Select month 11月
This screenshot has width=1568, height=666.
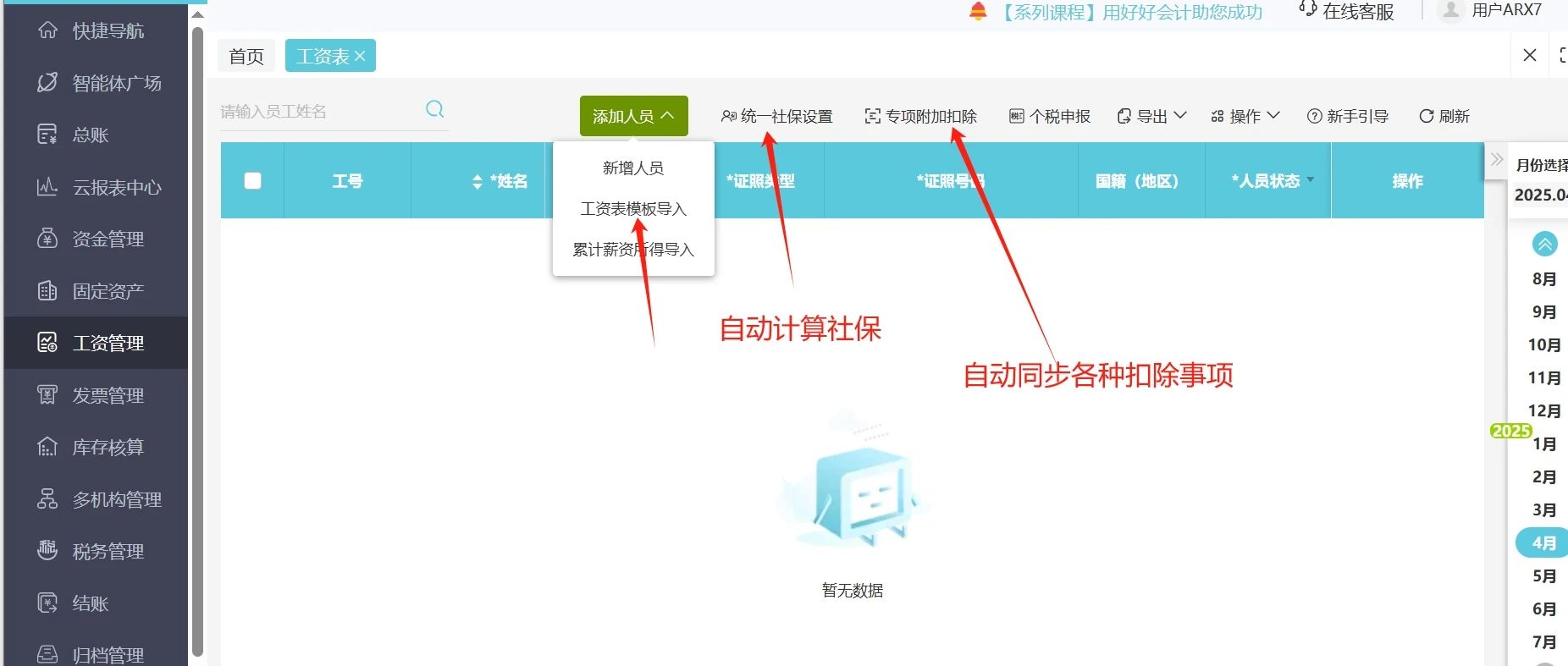click(x=1544, y=377)
